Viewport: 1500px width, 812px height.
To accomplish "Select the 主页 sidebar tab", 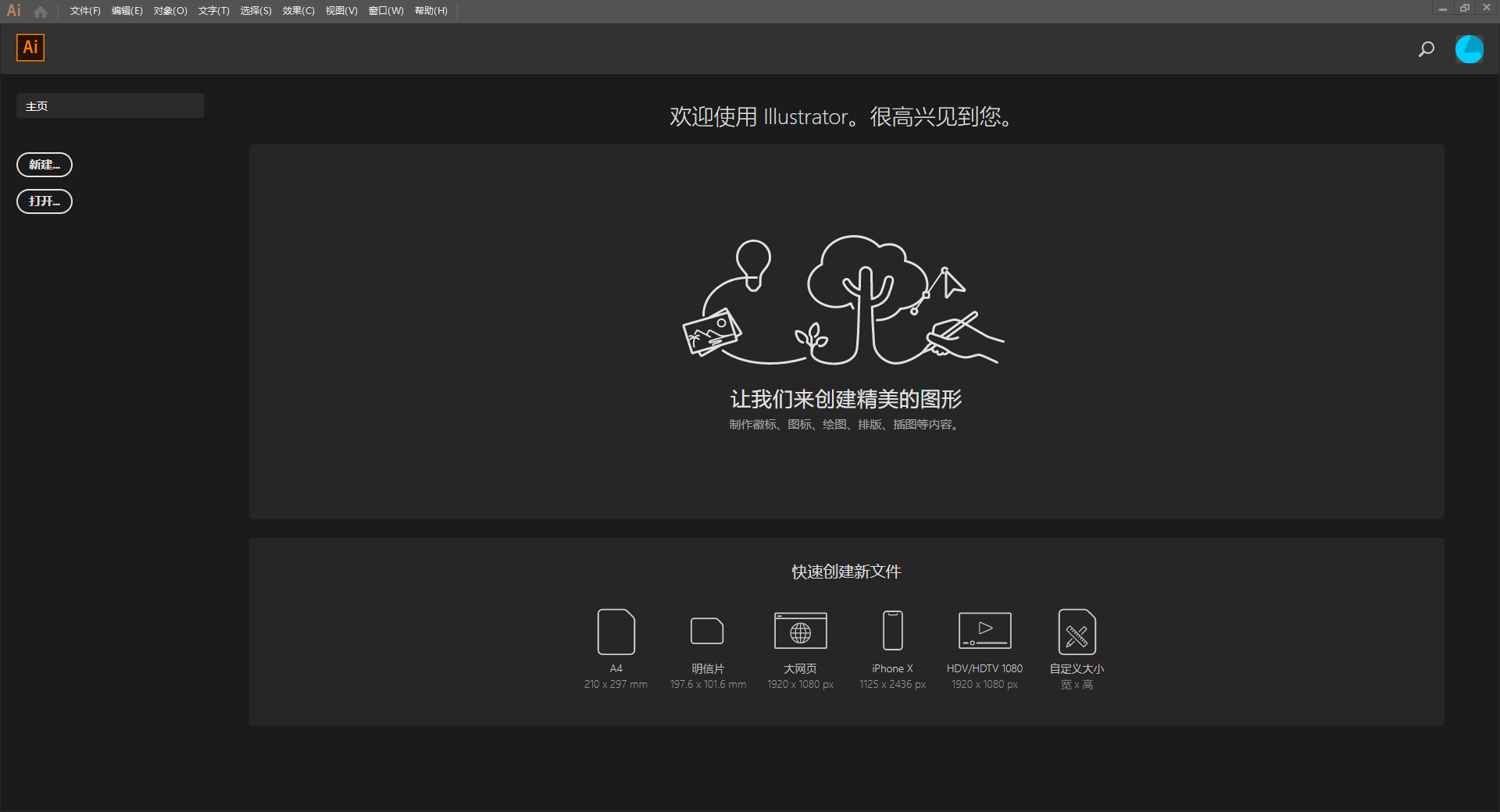I will point(110,105).
